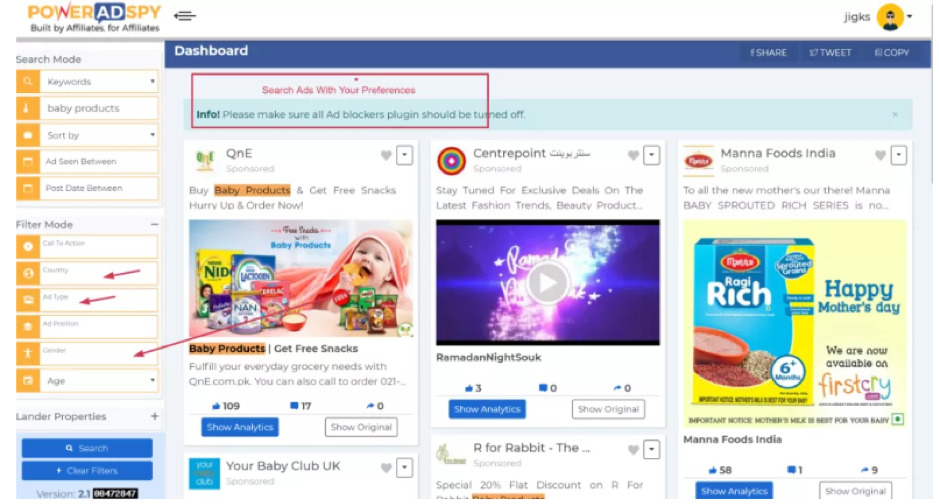The image size is (939, 504).
Task: Favorite the R for Rabbit ad
Action: 634,450
